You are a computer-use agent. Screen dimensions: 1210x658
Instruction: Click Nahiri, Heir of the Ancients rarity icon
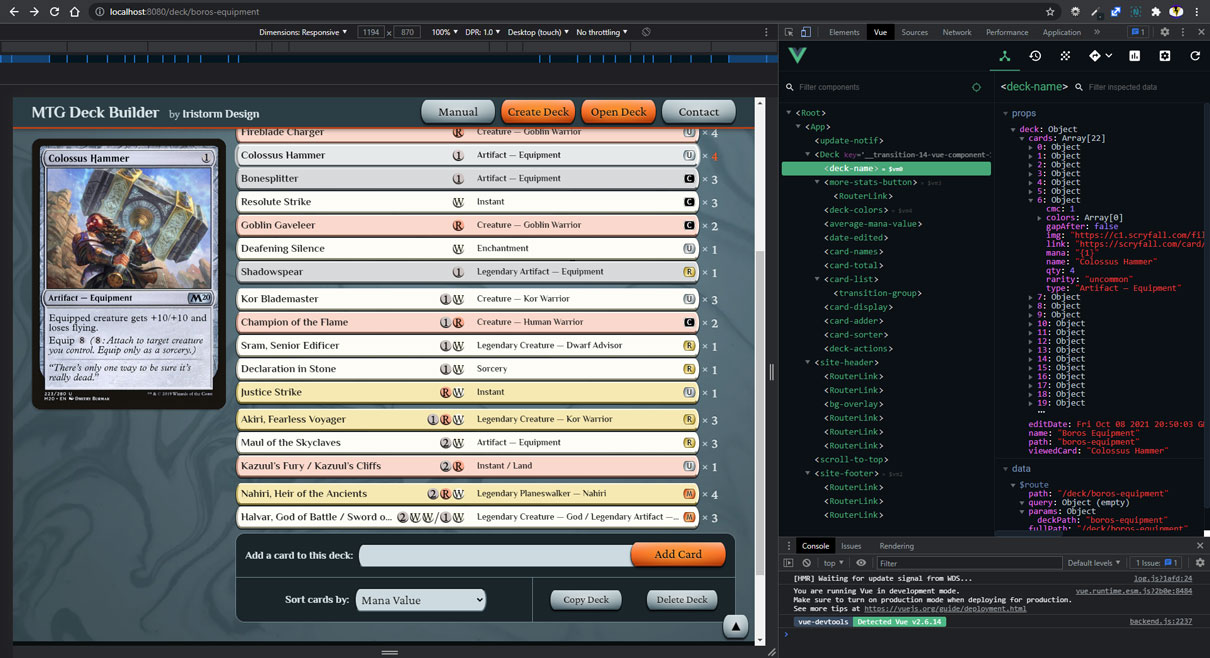(x=689, y=493)
